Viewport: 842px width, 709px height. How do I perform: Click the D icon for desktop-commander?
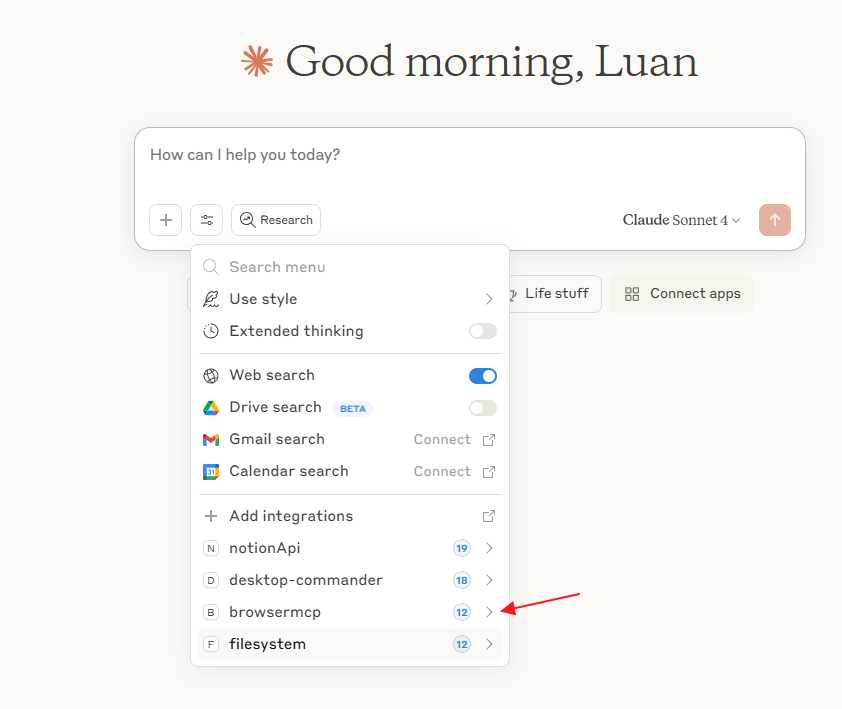(210, 580)
